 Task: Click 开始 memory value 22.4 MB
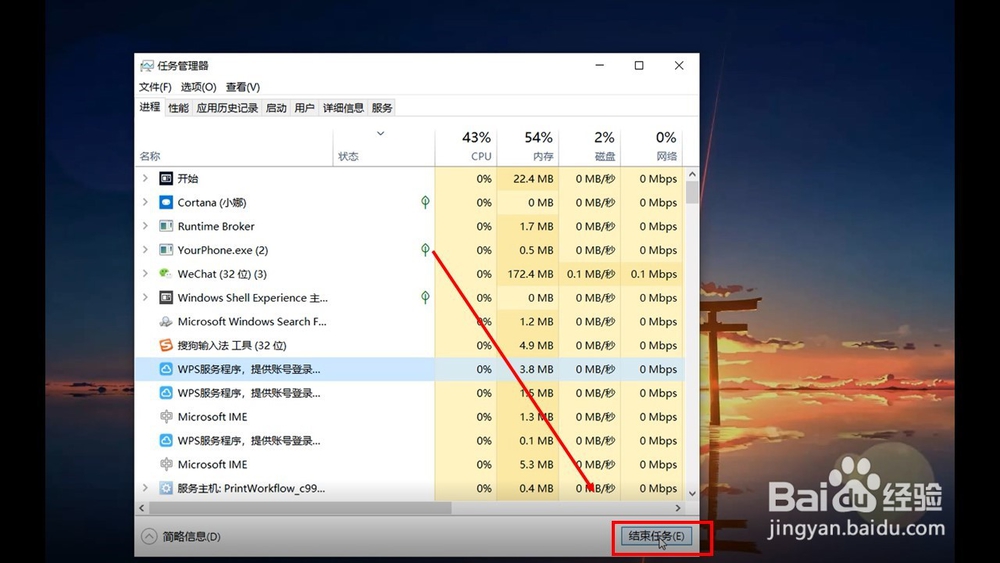pyautogui.click(x=533, y=179)
